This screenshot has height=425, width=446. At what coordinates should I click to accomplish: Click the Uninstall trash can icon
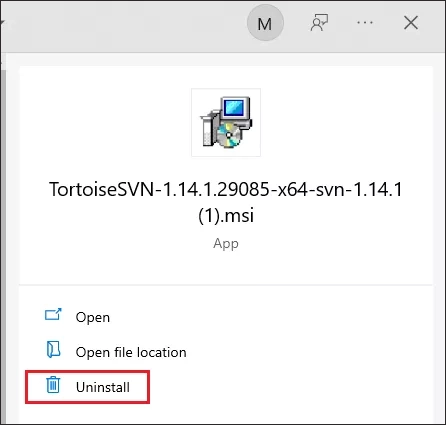click(x=53, y=385)
